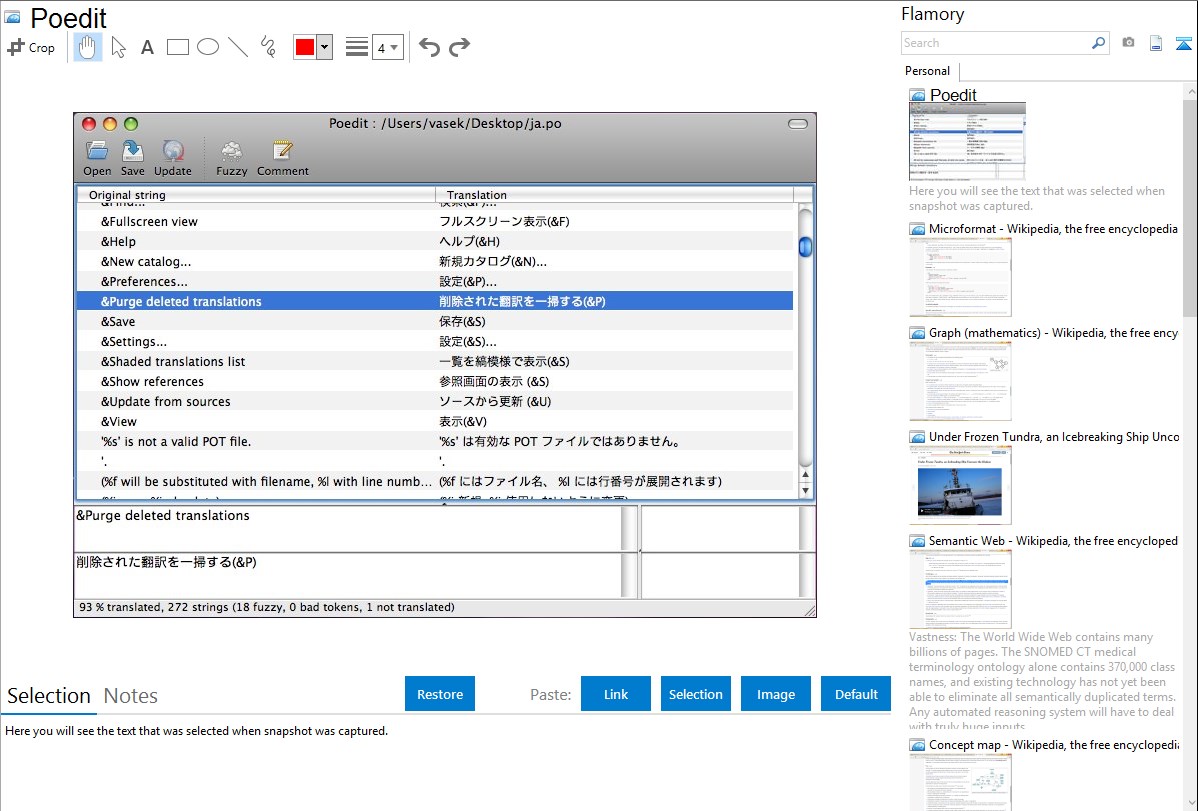Switch to the Notes tab

point(130,696)
